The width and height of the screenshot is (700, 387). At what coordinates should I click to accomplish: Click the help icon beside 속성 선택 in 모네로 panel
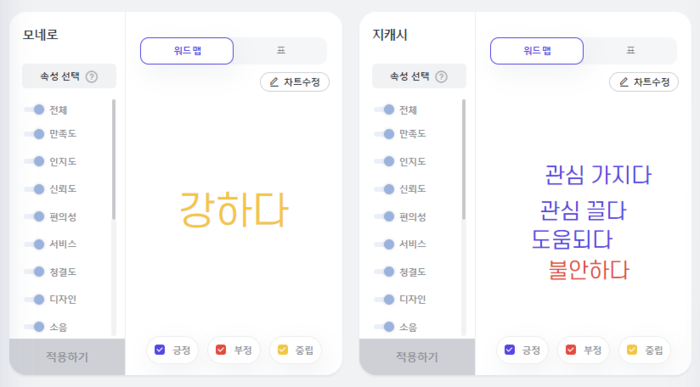[92, 77]
